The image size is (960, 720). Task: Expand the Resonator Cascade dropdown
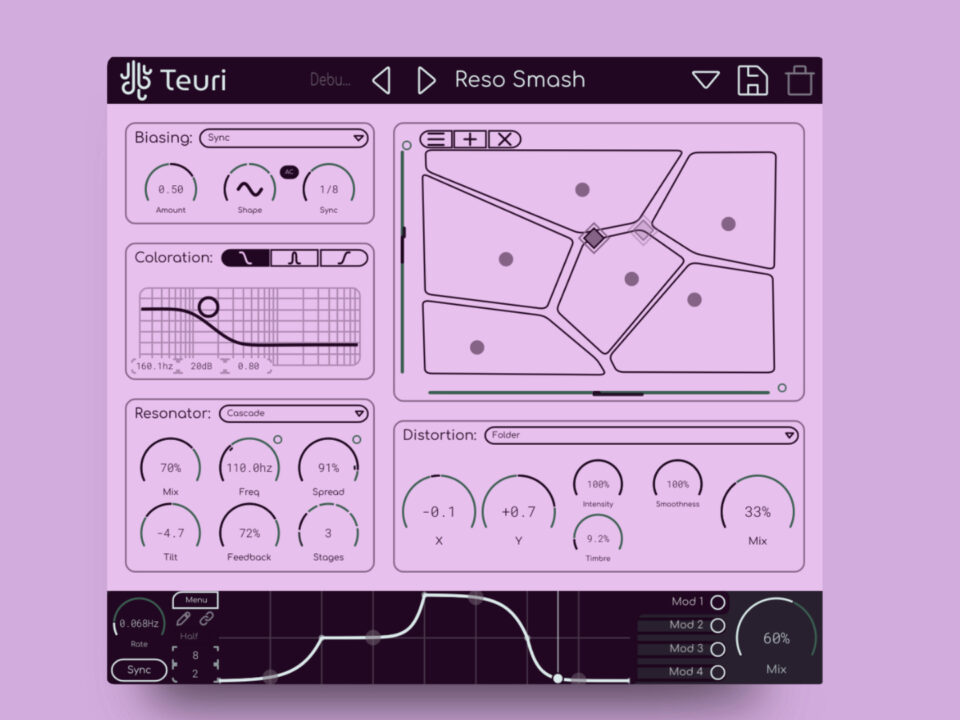tap(295, 413)
